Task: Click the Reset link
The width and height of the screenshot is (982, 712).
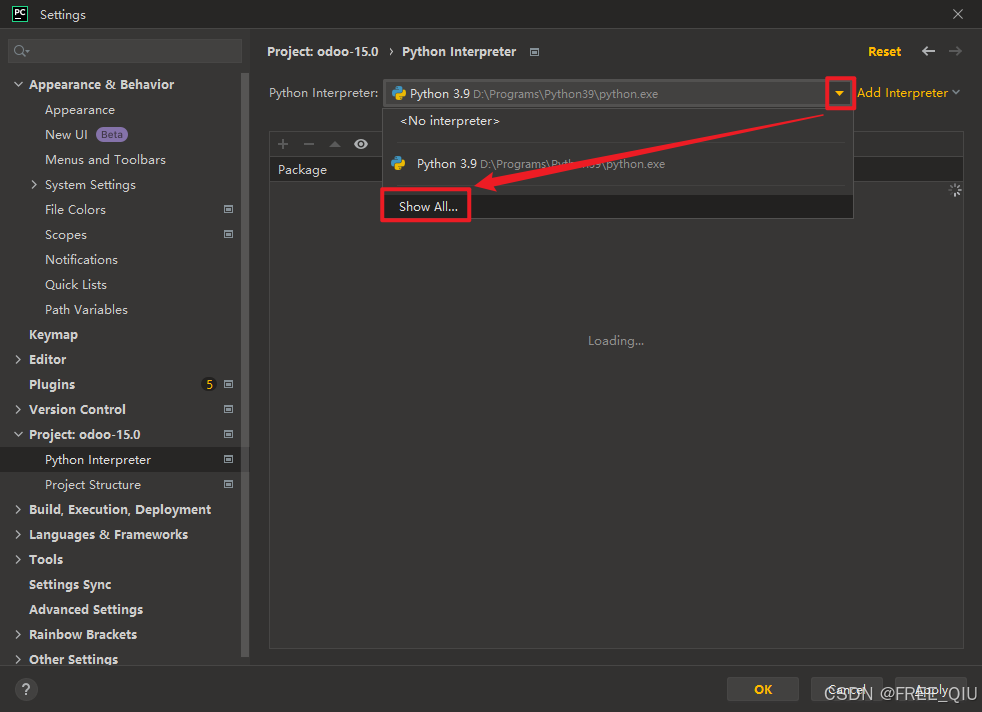Action: [x=884, y=51]
